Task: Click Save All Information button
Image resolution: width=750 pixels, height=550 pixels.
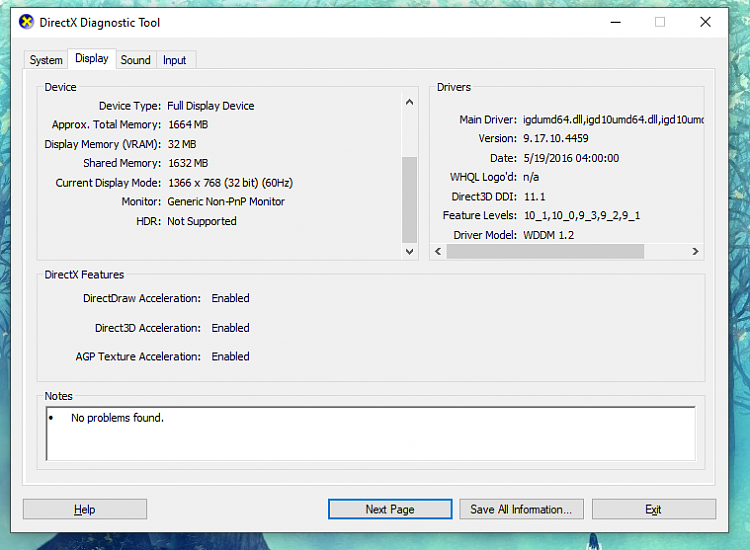Action: pyautogui.click(x=521, y=509)
